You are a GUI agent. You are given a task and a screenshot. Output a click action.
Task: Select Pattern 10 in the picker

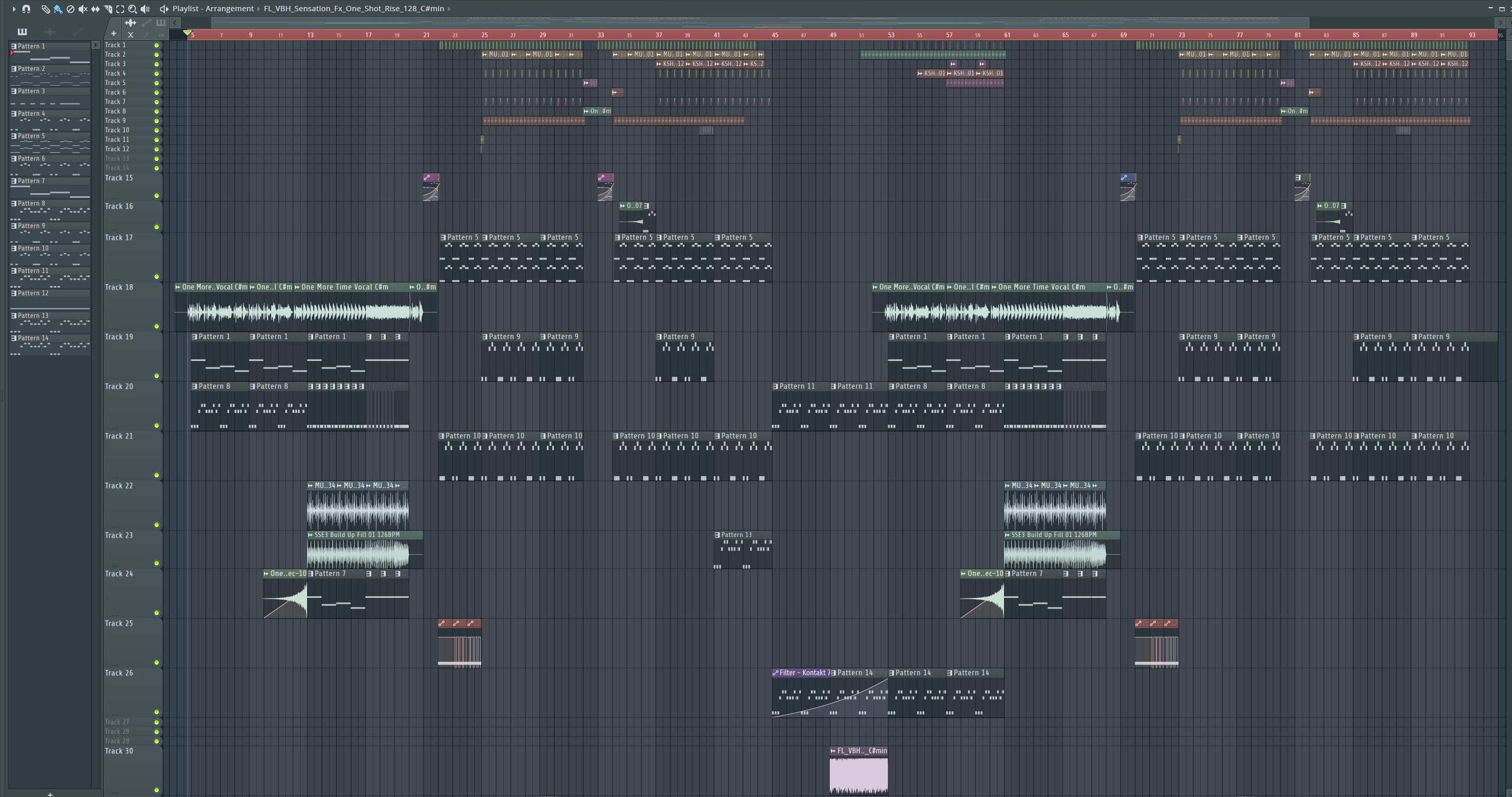click(x=50, y=255)
